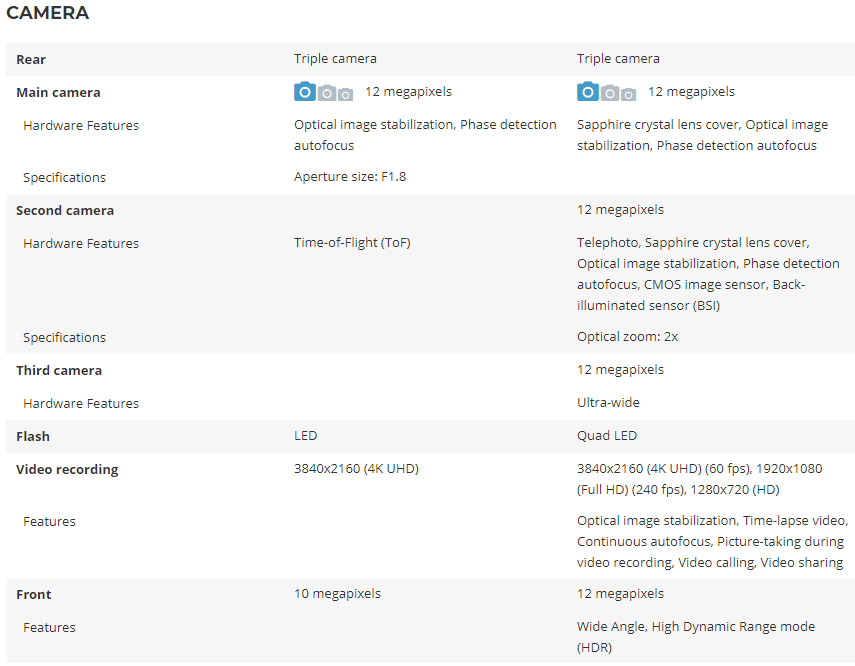Click the Second camera row label
This screenshot has height=666, width=855.
pos(65,211)
